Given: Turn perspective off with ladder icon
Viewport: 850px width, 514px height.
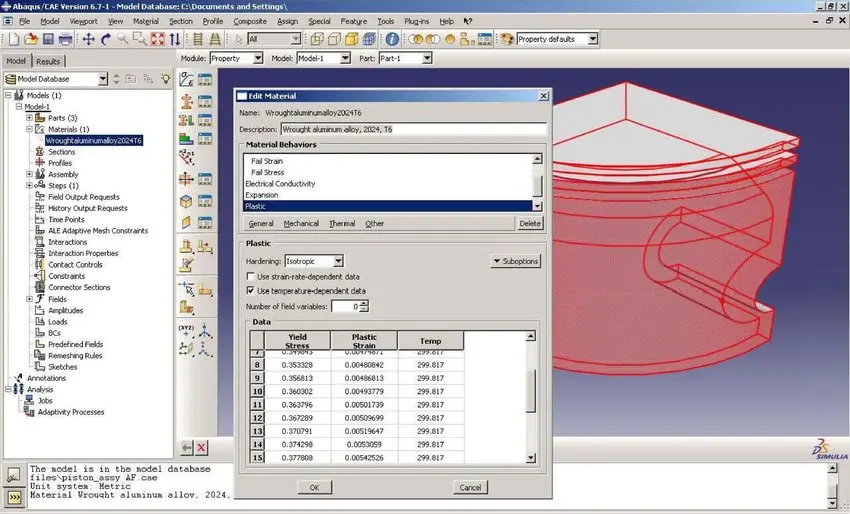Looking at the screenshot, I should 198,39.
